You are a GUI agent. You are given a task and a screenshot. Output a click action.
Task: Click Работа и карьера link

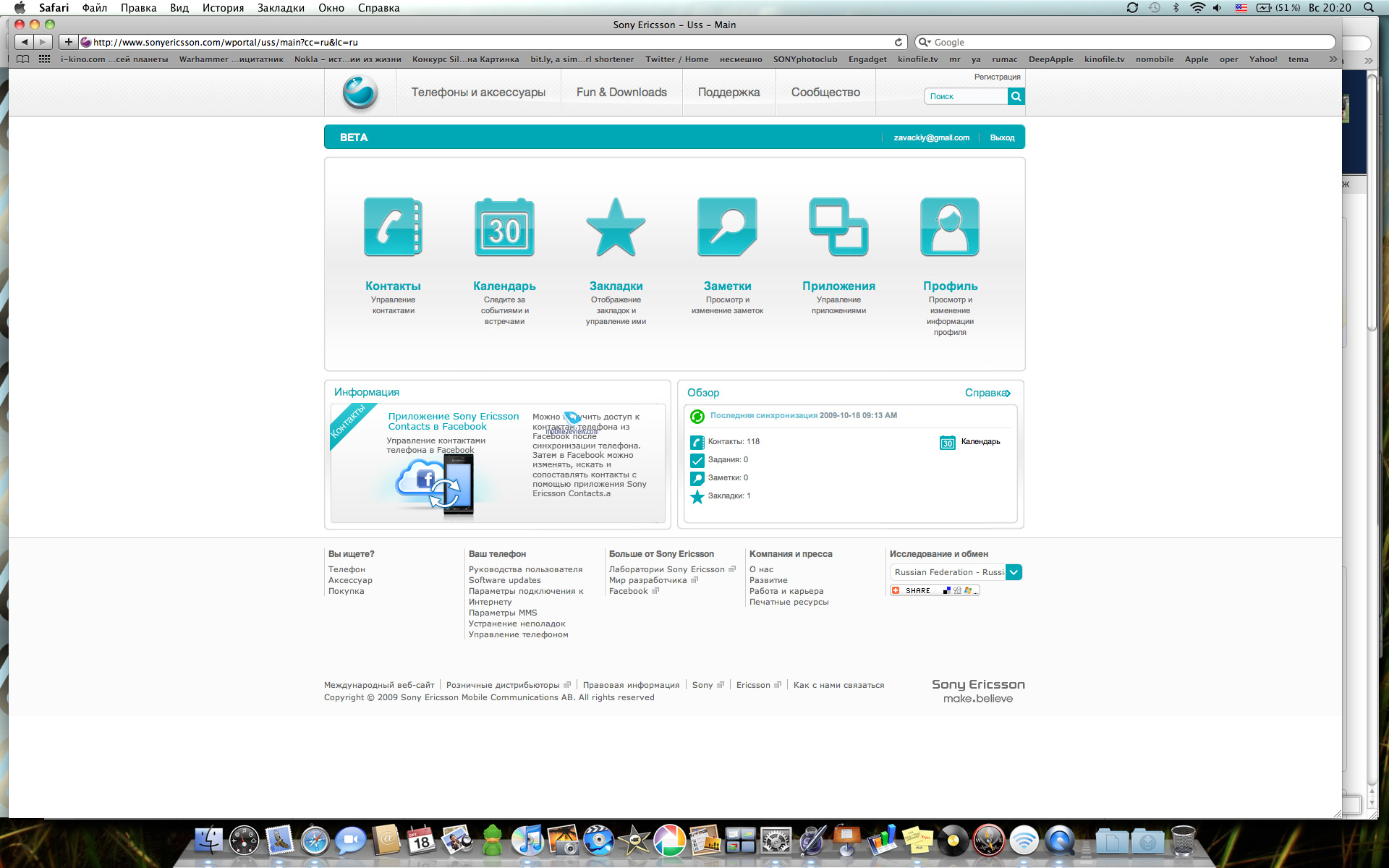tap(786, 591)
